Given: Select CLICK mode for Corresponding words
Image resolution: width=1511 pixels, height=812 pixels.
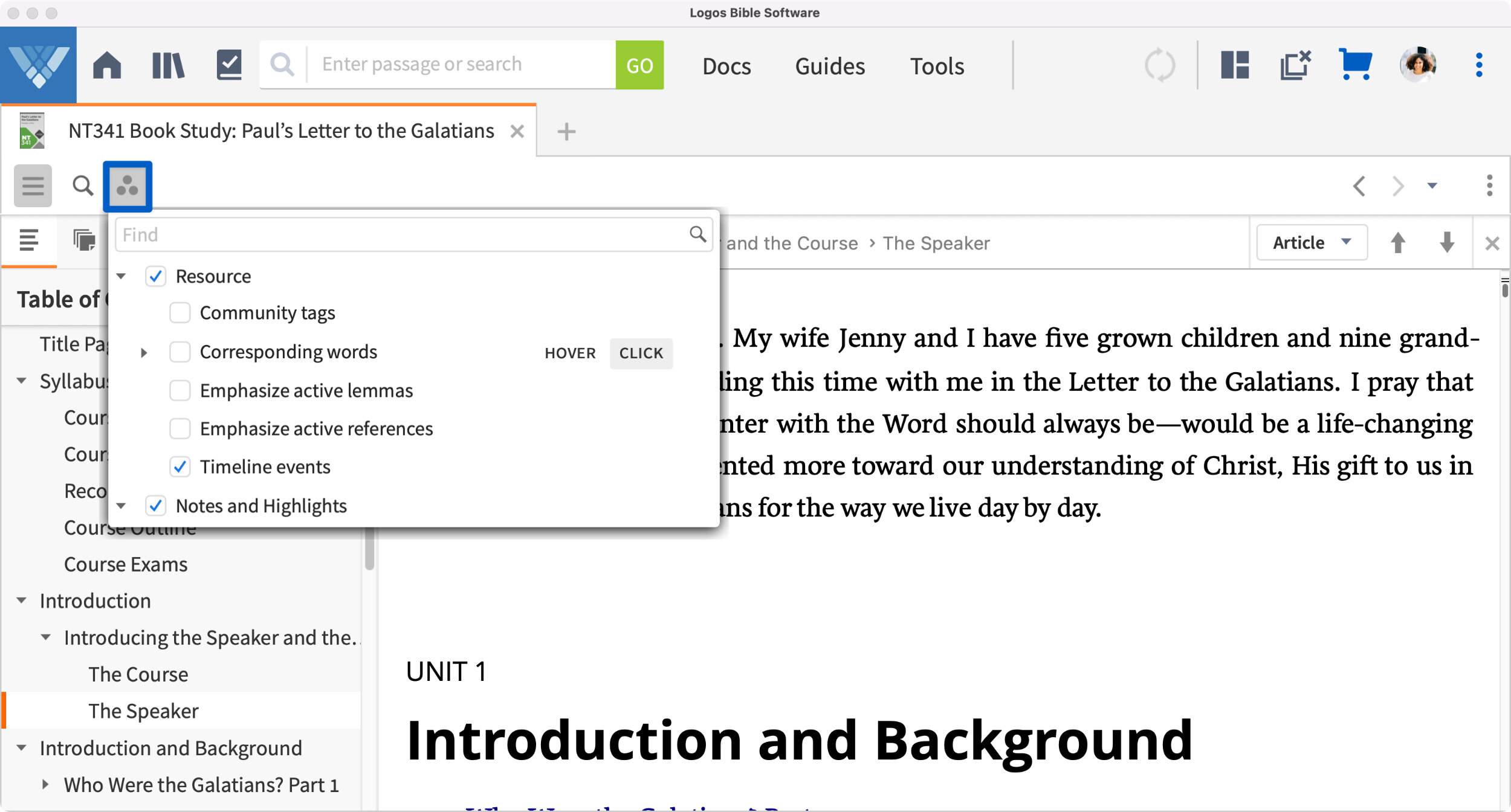Looking at the screenshot, I should tap(641, 353).
